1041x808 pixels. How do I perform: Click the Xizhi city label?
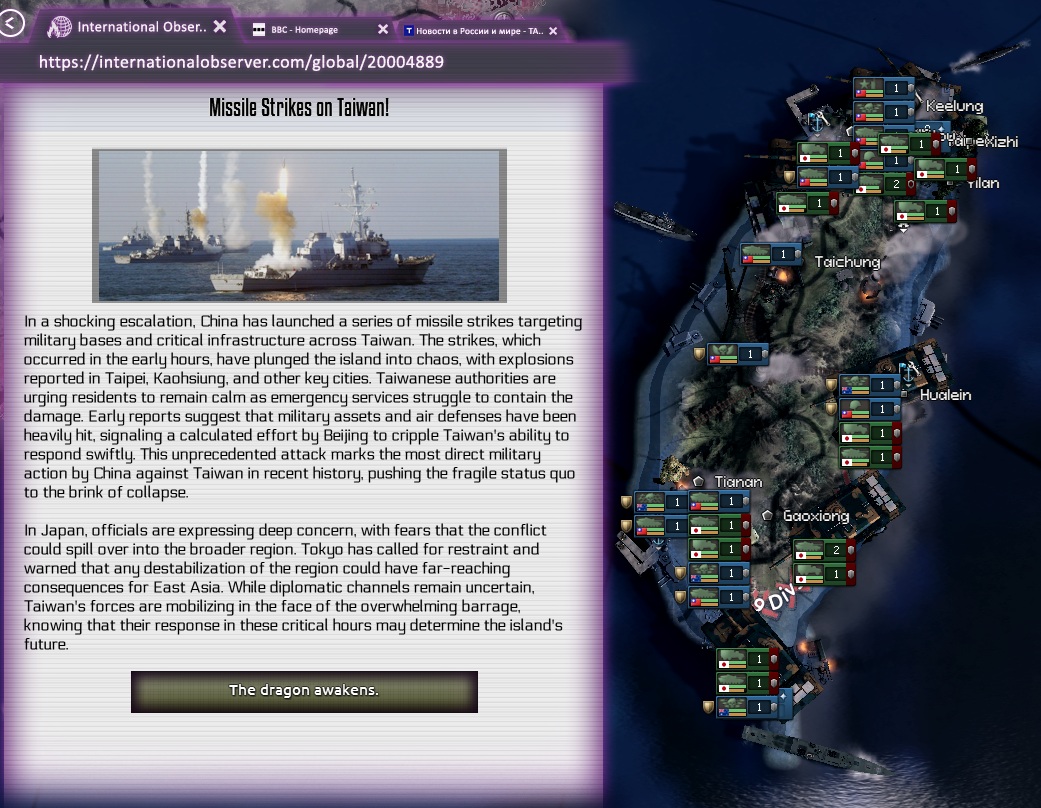pos(1001,141)
